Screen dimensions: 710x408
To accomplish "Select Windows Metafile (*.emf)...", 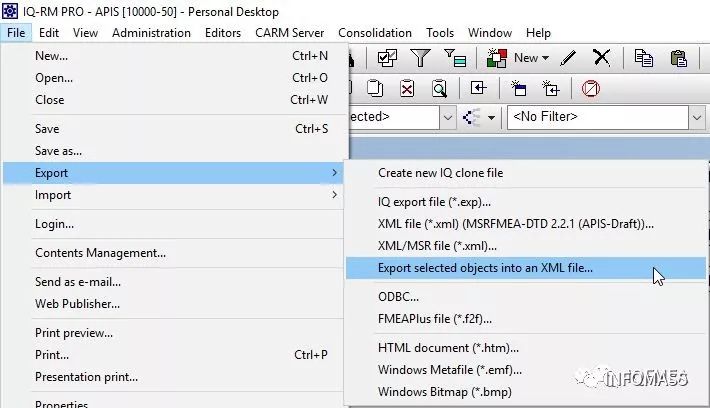I will [x=526, y=370].
